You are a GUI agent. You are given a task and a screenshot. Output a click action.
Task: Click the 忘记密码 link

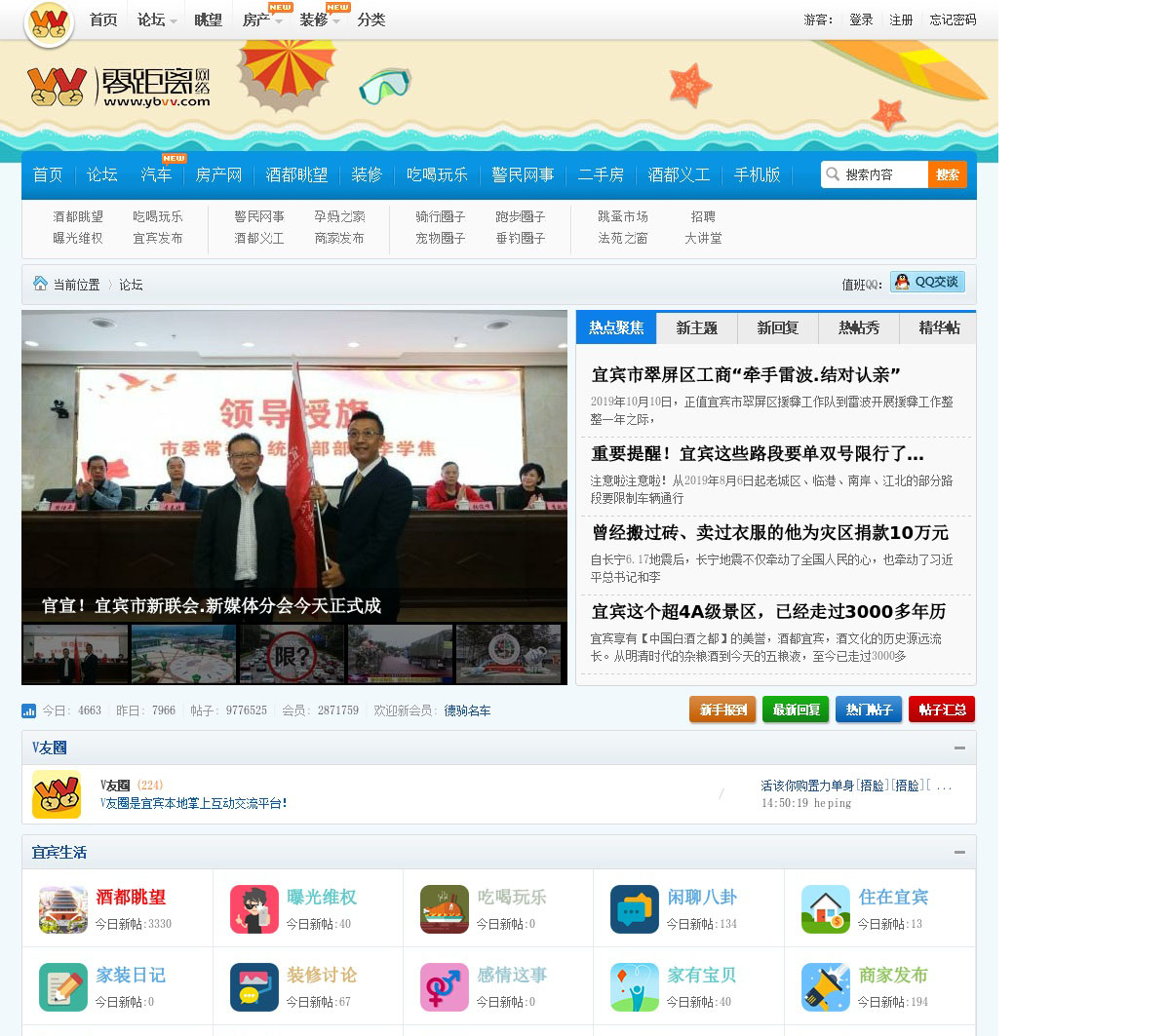pyautogui.click(x=953, y=19)
